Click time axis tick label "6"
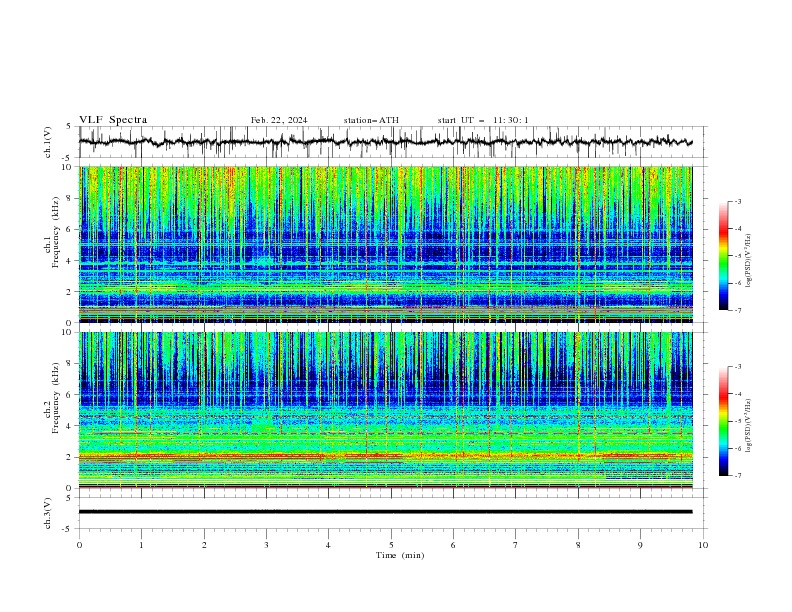The image size is (792, 612). point(453,545)
